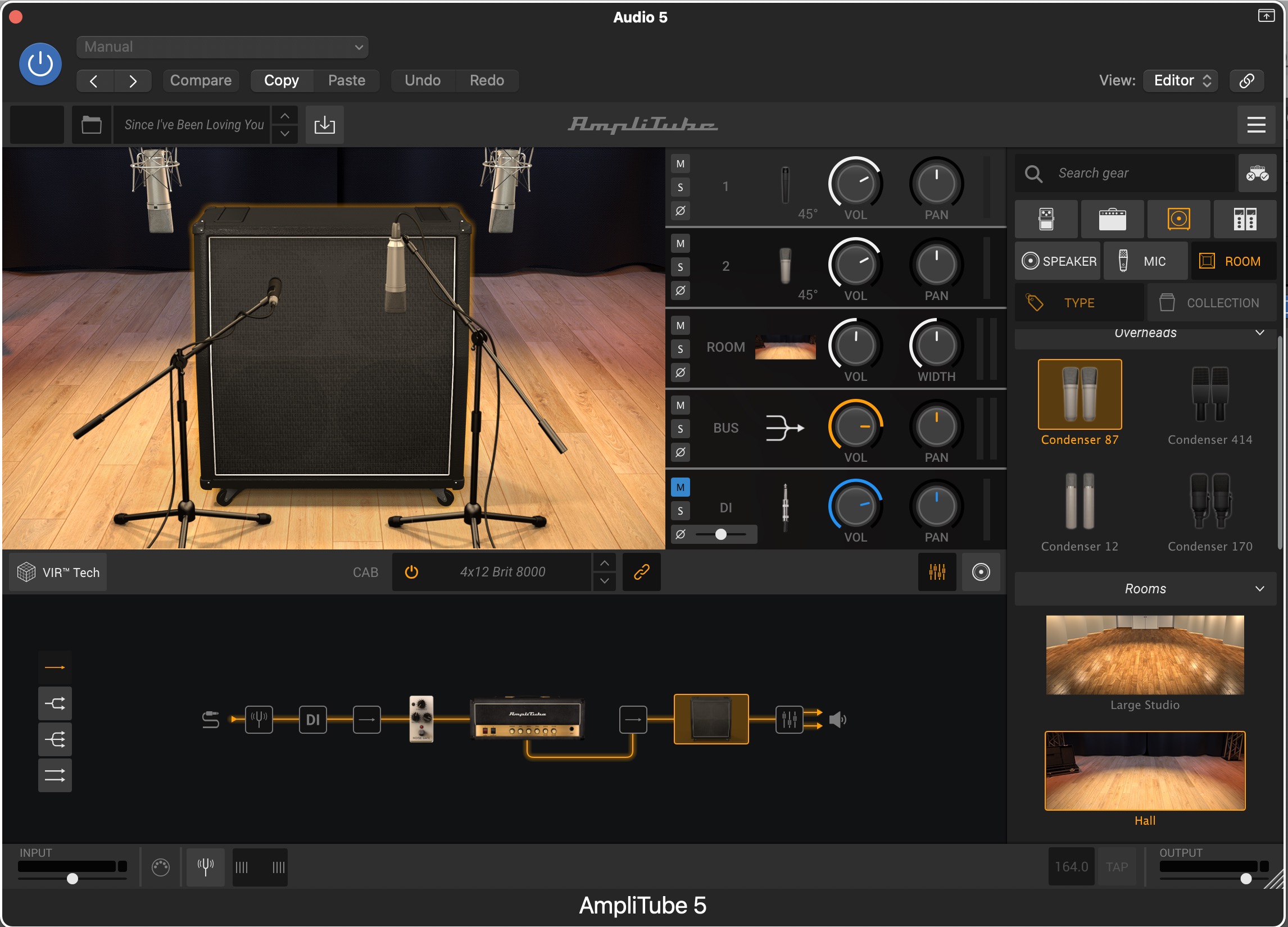This screenshot has height=927, width=1288.
Task: Click the Copy button
Action: point(281,80)
